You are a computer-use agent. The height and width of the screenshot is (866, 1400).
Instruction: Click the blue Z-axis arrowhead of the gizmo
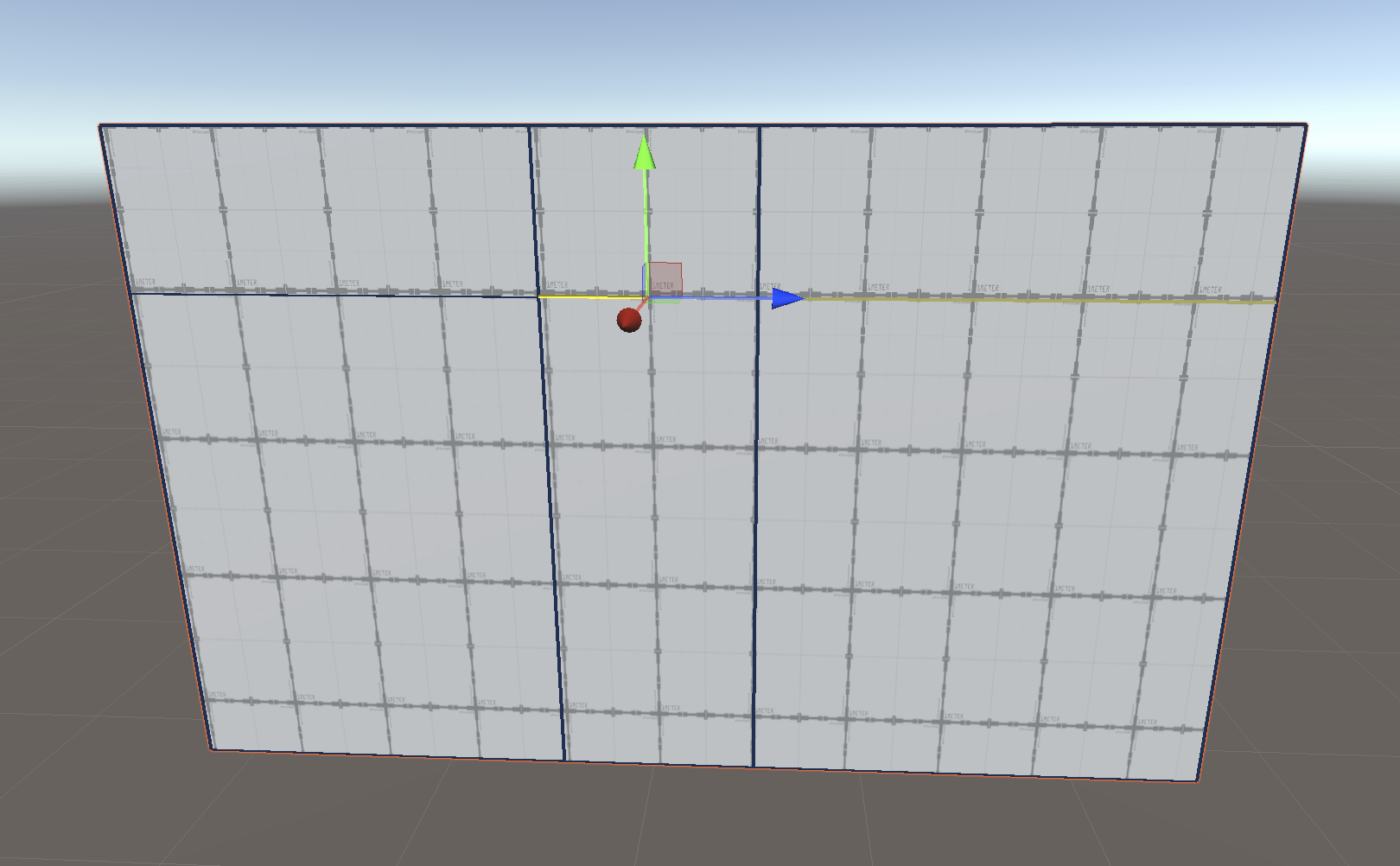click(788, 298)
